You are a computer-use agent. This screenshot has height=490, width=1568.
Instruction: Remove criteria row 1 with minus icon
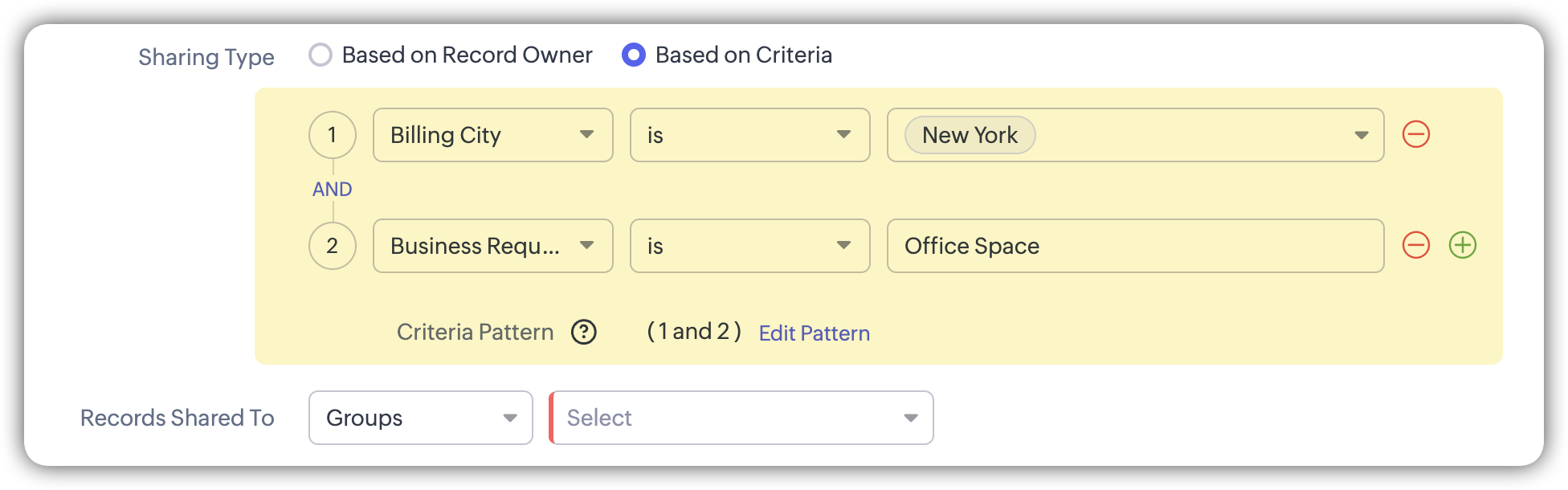tap(1415, 134)
